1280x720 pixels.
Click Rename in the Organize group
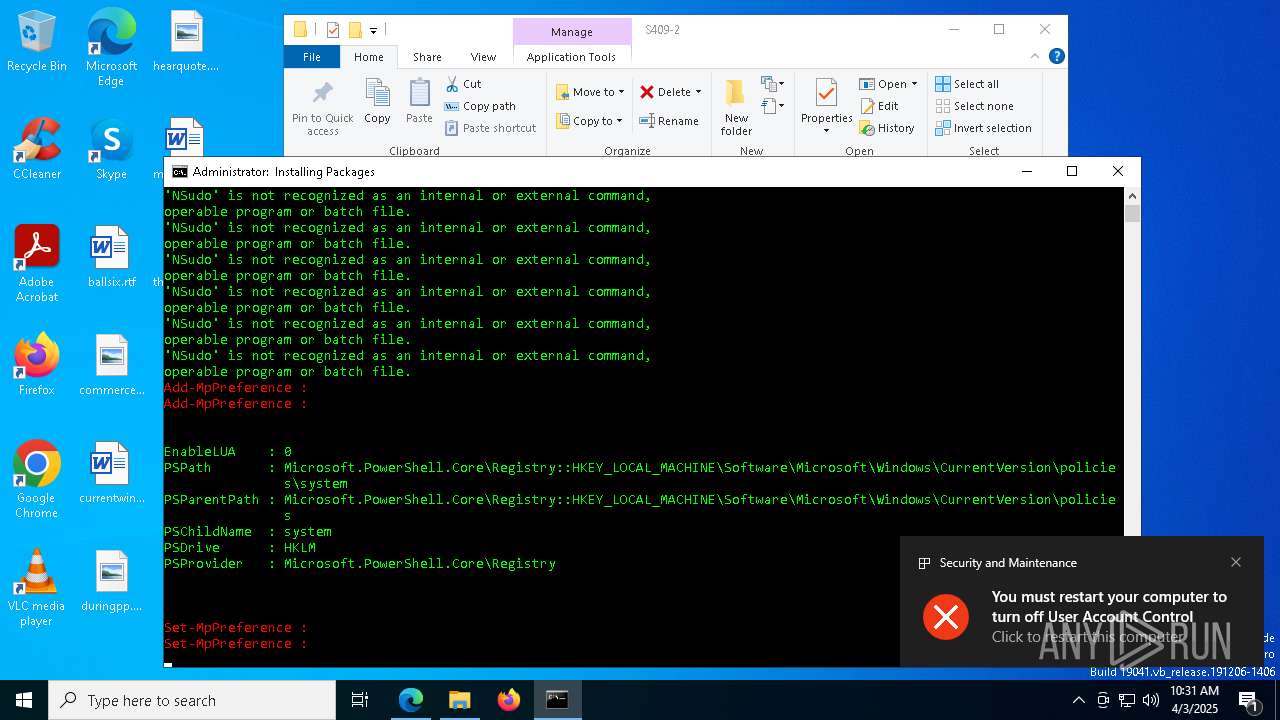669,121
